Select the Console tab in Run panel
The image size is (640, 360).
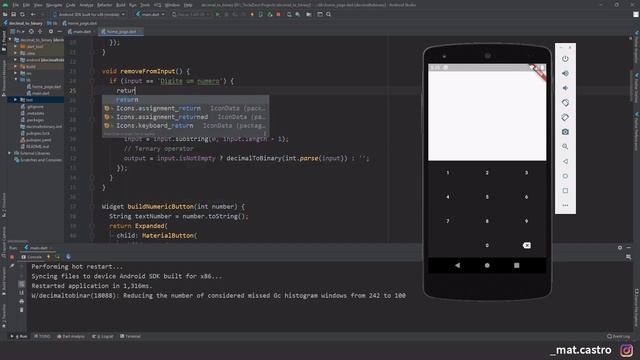click(x=32, y=257)
